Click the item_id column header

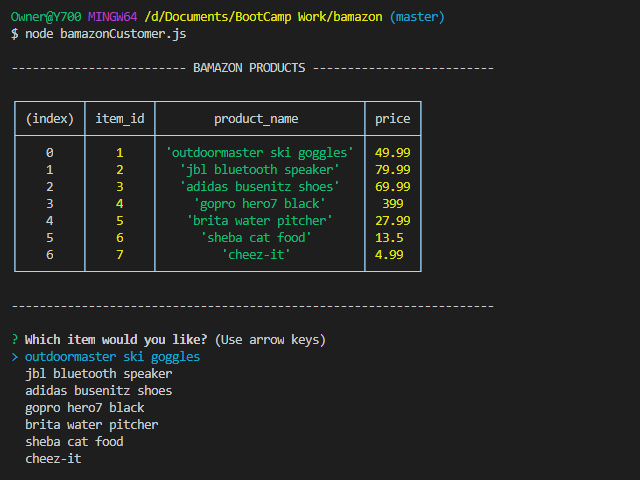(x=119, y=119)
